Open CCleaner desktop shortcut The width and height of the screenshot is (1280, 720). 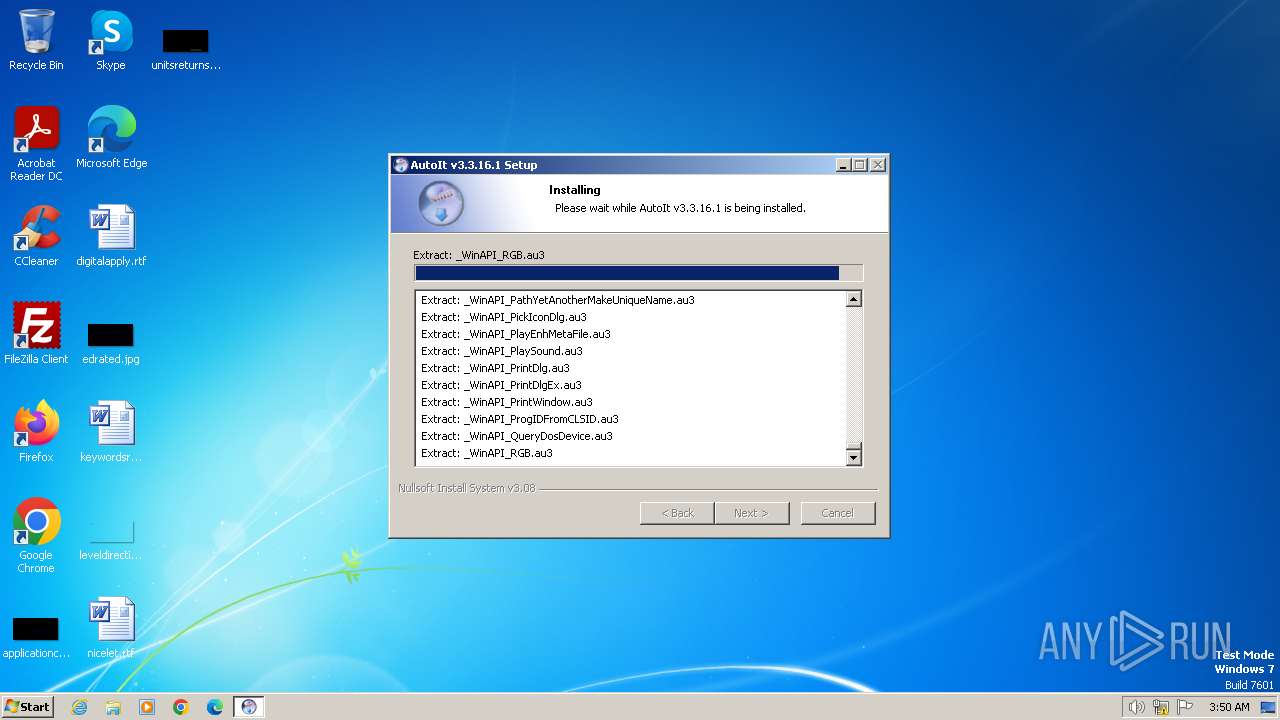coord(36,235)
